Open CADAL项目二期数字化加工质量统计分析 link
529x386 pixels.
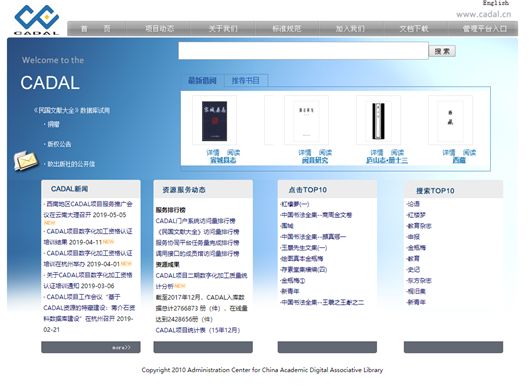coord(201,281)
